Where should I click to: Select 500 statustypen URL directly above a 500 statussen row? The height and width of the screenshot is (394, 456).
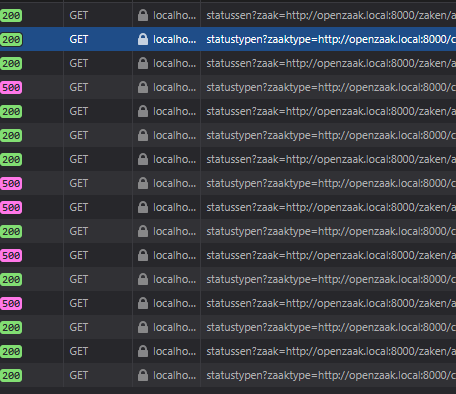331,183
